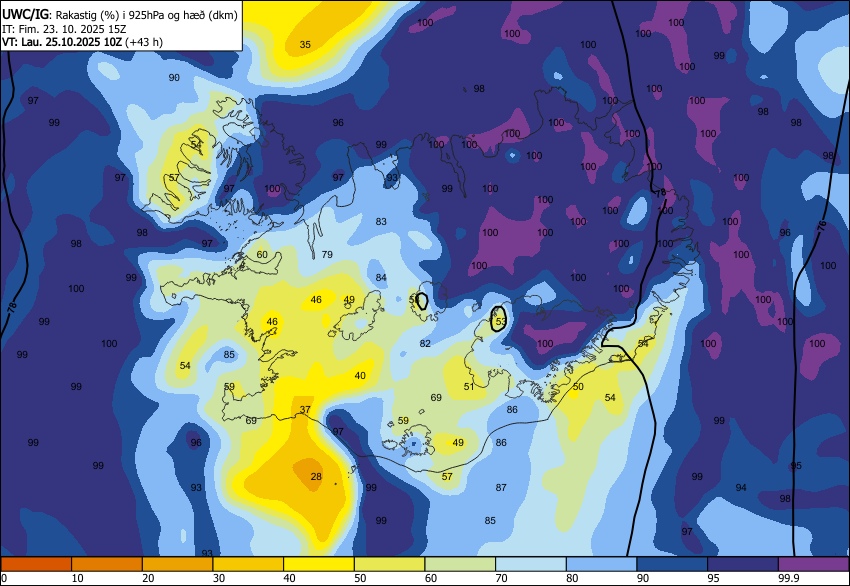
Task: Click the legend scale label '70'
Action: [501, 578]
